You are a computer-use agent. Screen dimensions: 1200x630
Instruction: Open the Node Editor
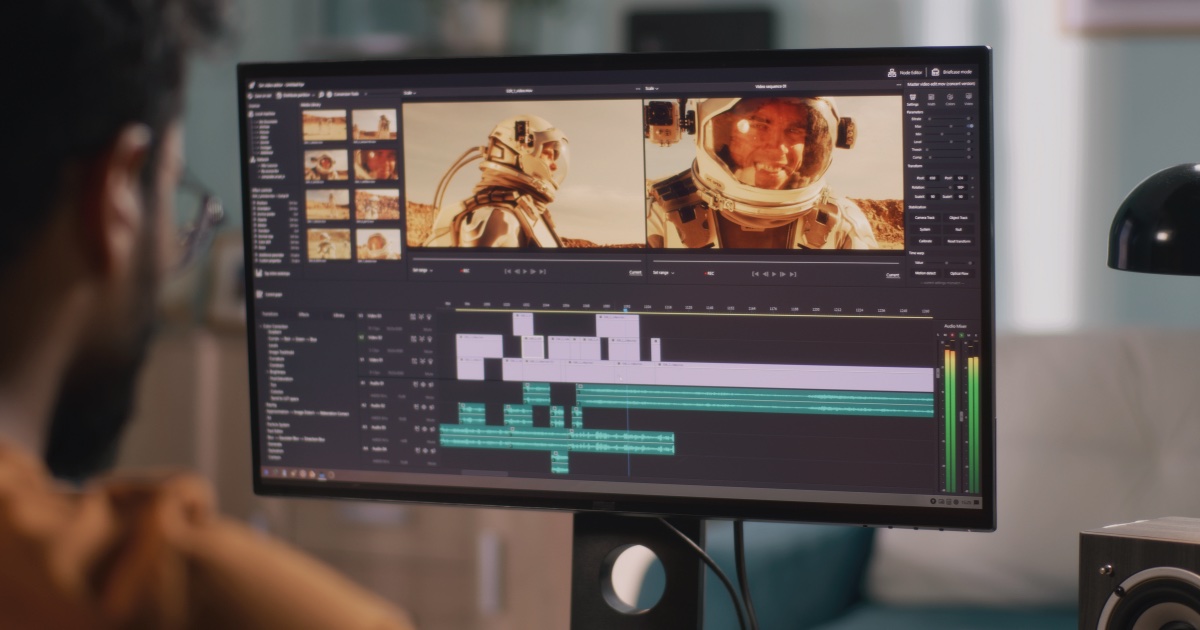click(x=905, y=73)
